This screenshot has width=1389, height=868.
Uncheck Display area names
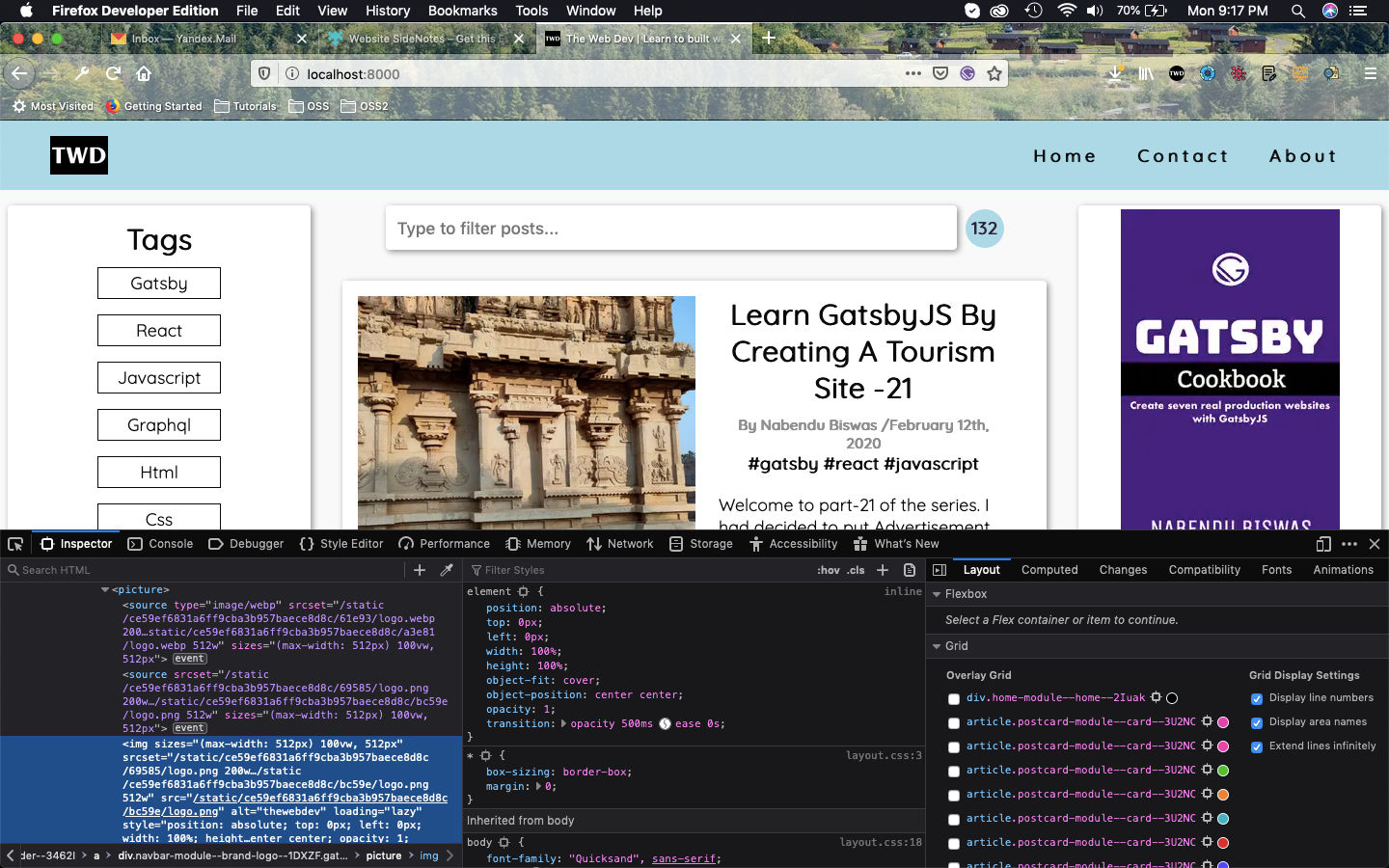coord(1257,723)
